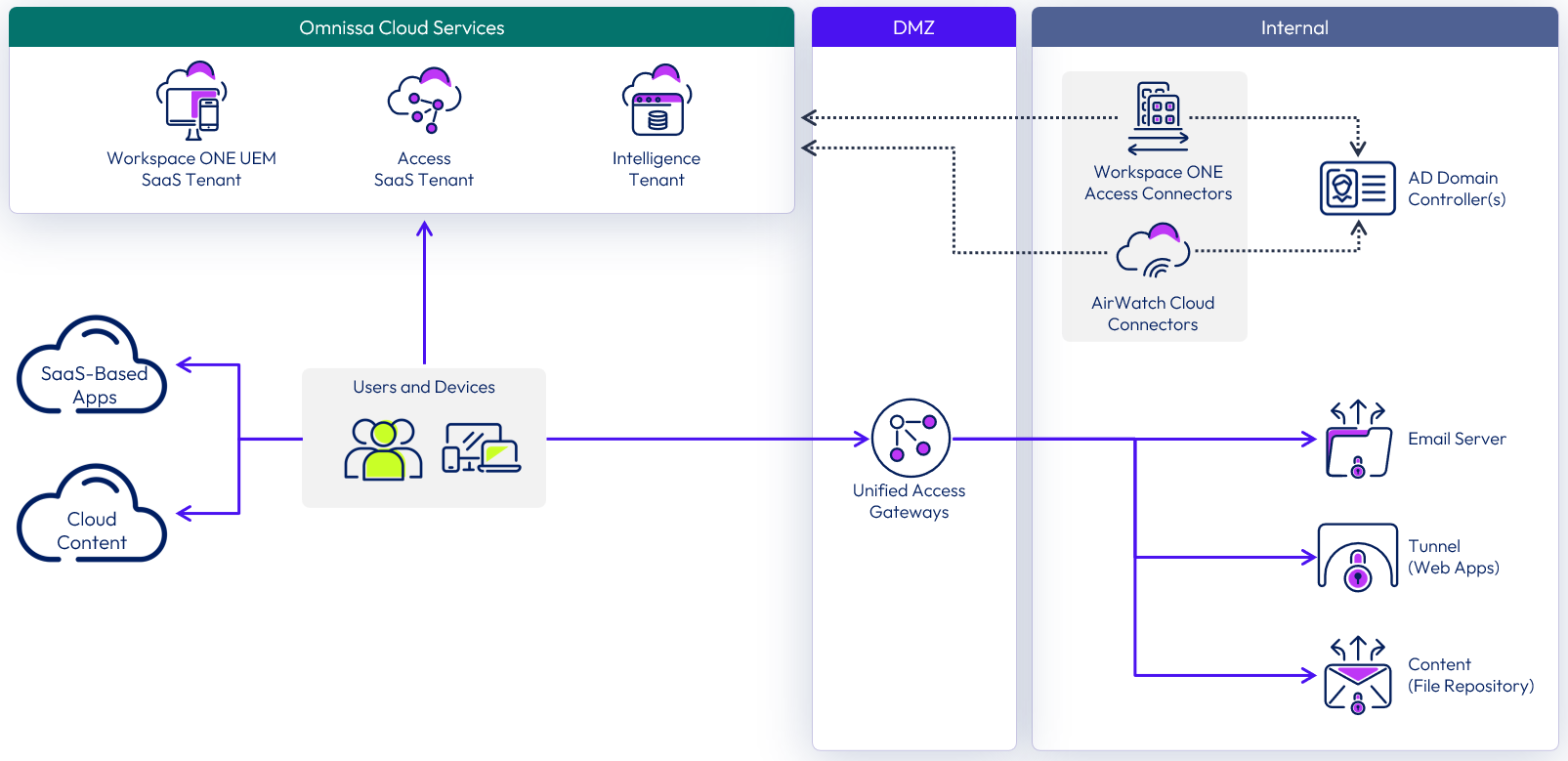
Task: Select the Cloud Content cloud shape
Action: (x=92, y=516)
